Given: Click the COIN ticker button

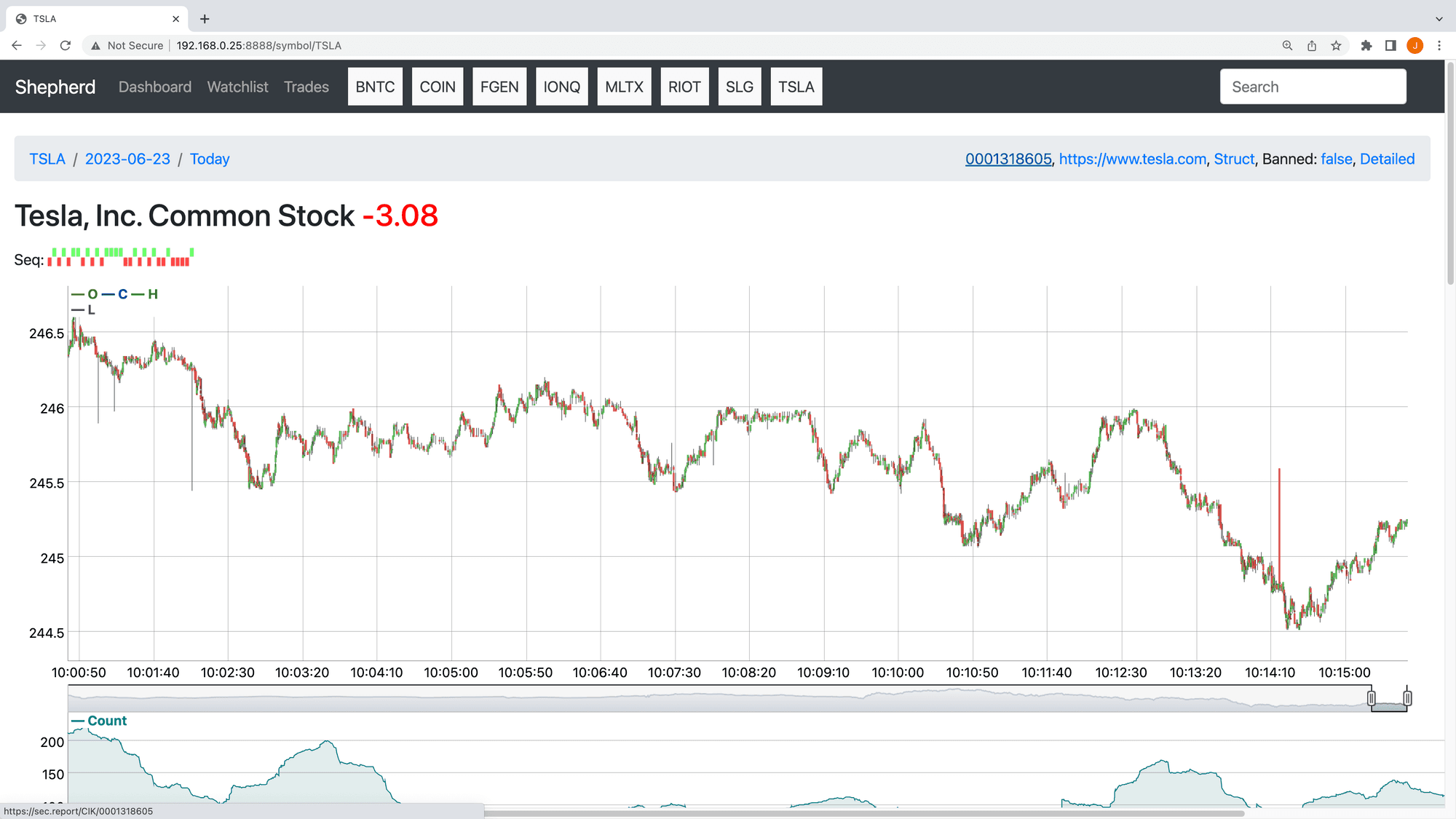Looking at the screenshot, I should click(437, 87).
